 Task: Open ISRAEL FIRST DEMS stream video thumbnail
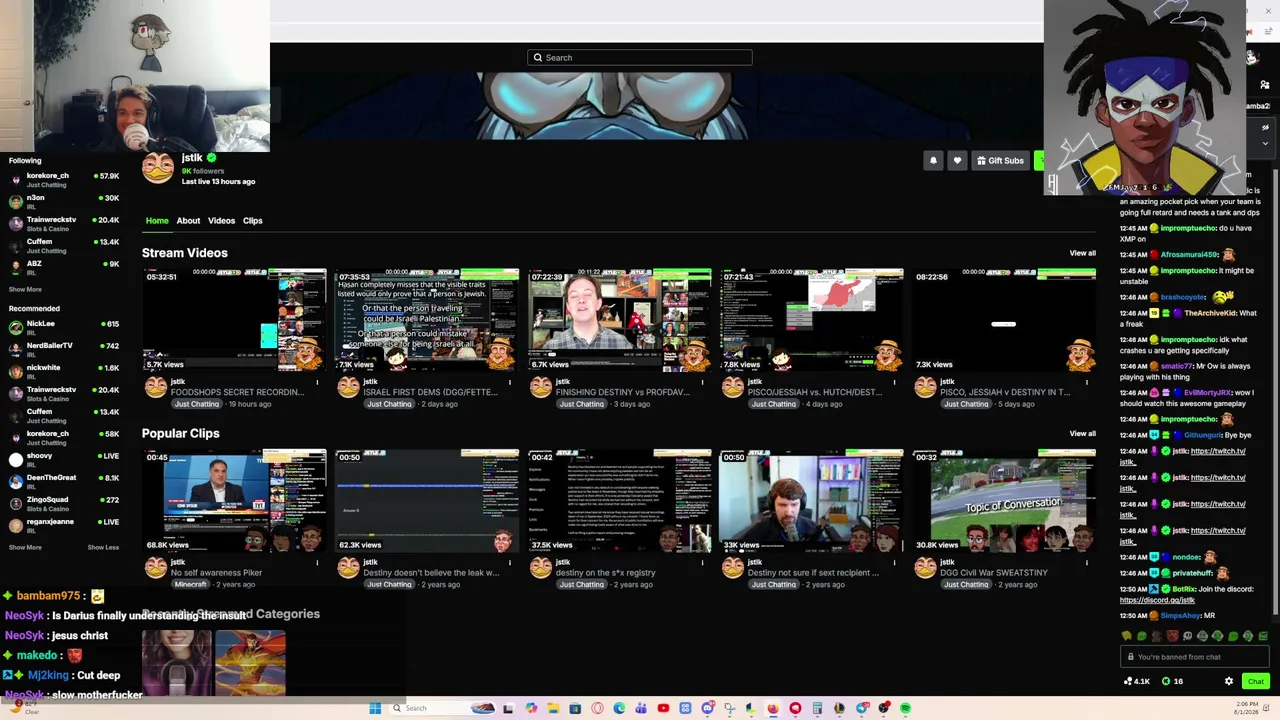click(427, 320)
